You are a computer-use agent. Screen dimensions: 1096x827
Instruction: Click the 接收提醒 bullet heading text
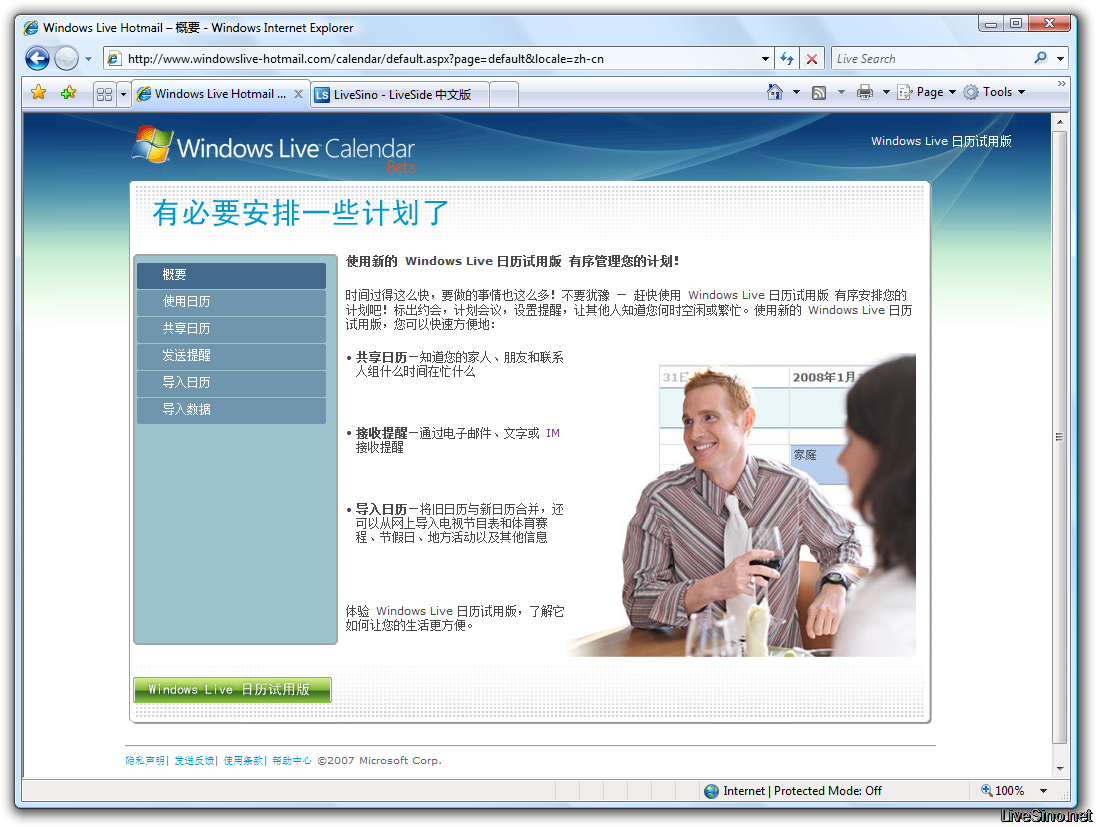click(x=381, y=433)
